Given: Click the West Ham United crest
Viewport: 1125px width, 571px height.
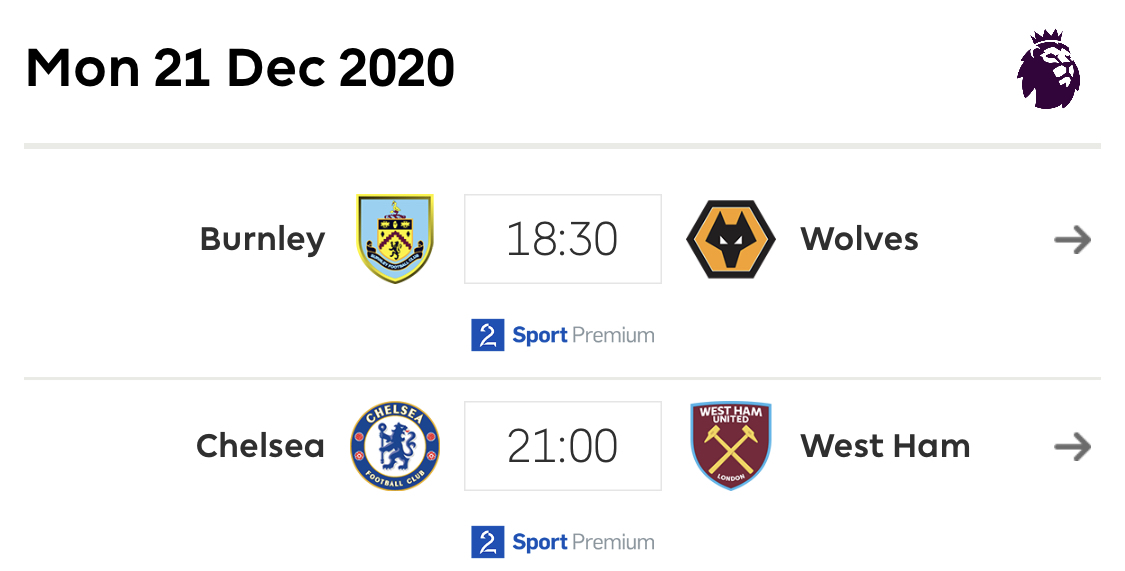Looking at the screenshot, I should 731,446.
